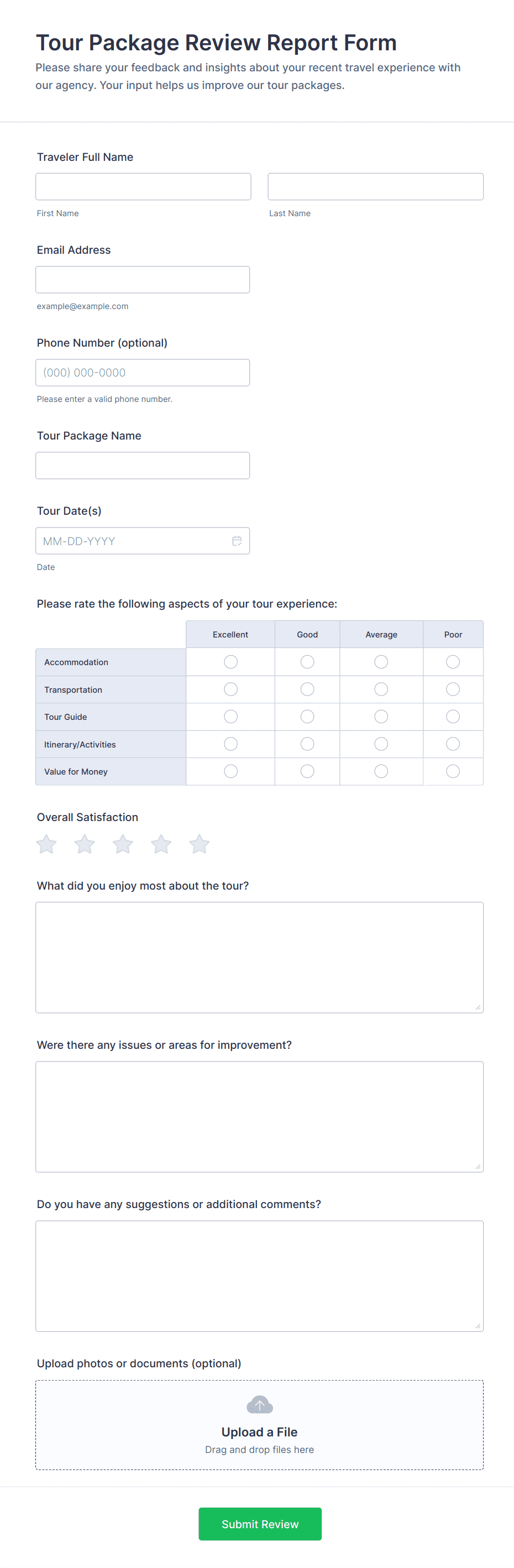Mark Transportation as Good

pyautogui.click(x=307, y=689)
